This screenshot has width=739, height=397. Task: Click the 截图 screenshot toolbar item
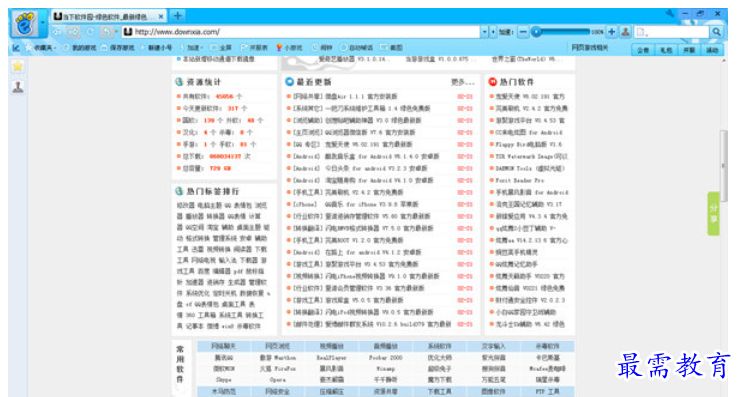(x=392, y=48)
